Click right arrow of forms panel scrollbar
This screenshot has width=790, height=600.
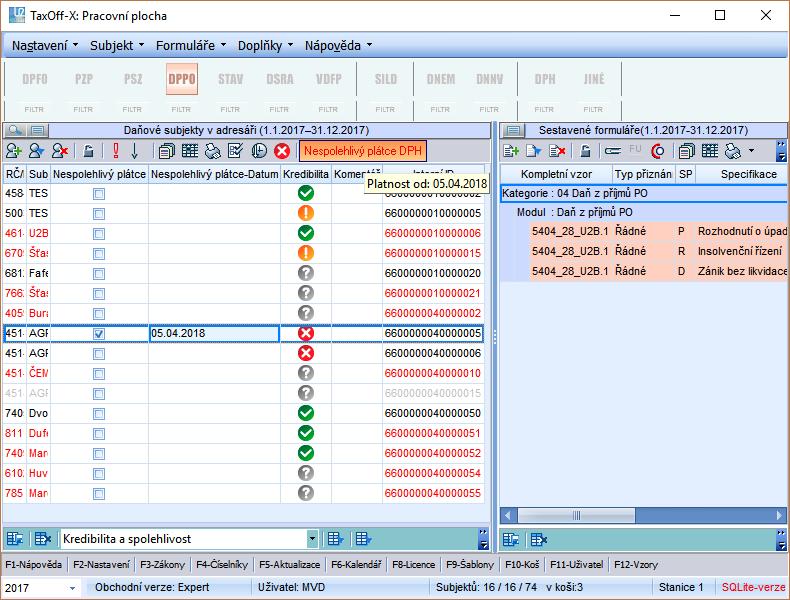(780, 515)
